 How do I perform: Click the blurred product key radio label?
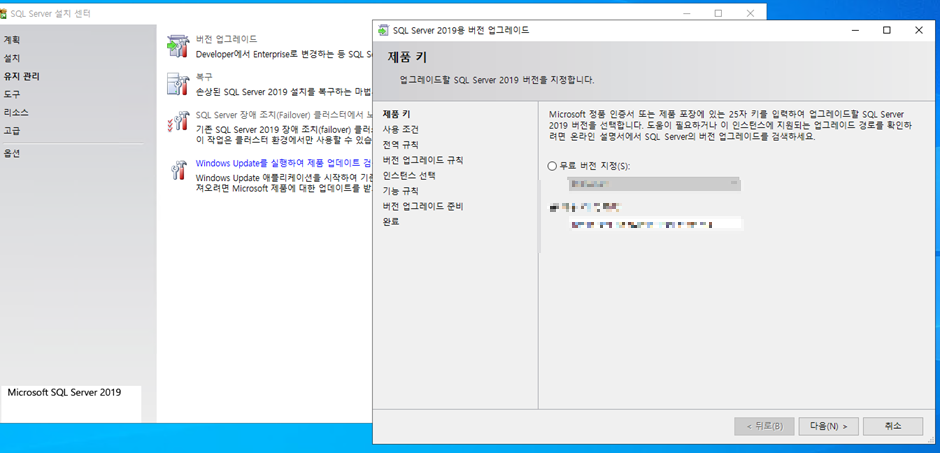point(585,207)
